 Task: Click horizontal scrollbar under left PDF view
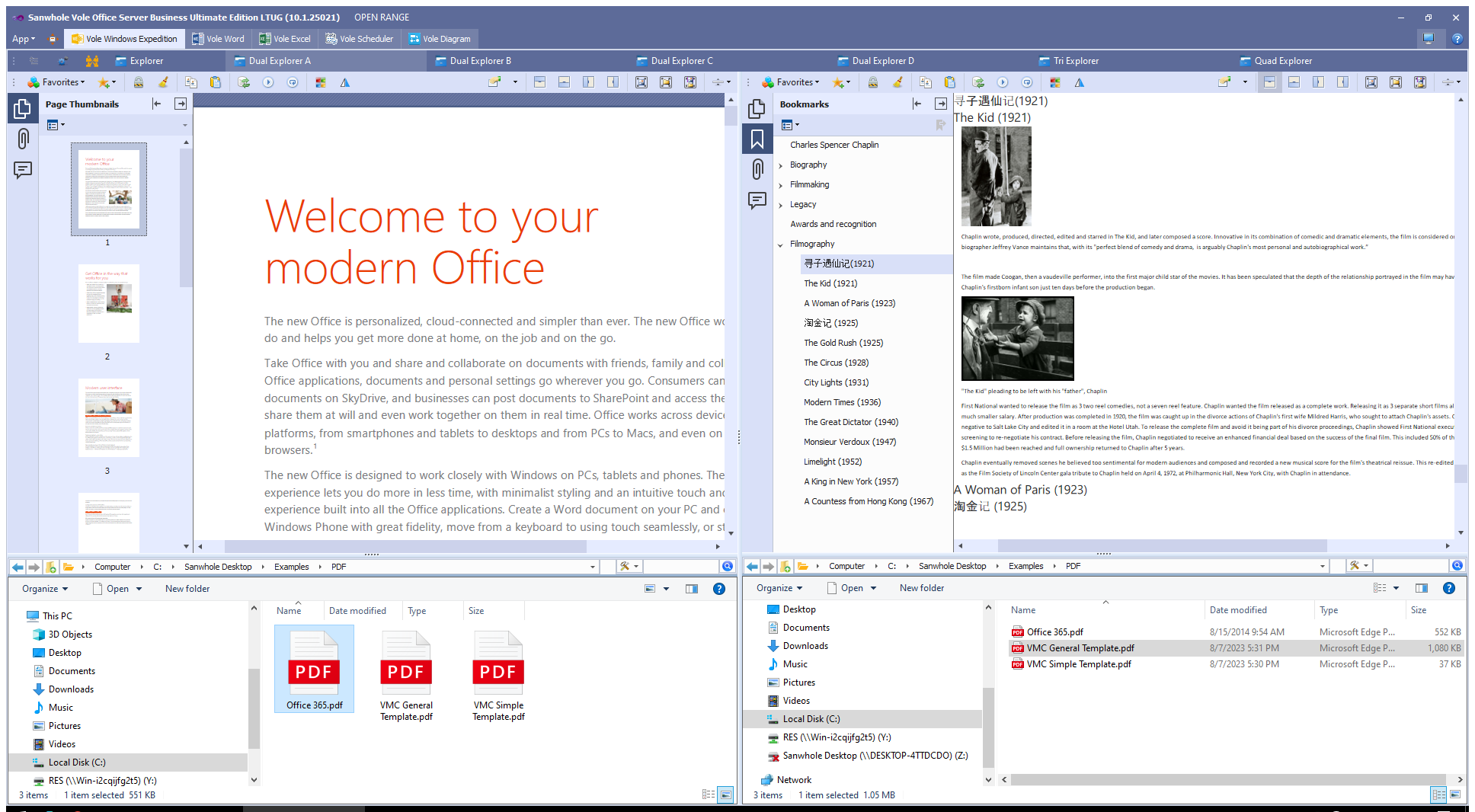click(405, 546)
